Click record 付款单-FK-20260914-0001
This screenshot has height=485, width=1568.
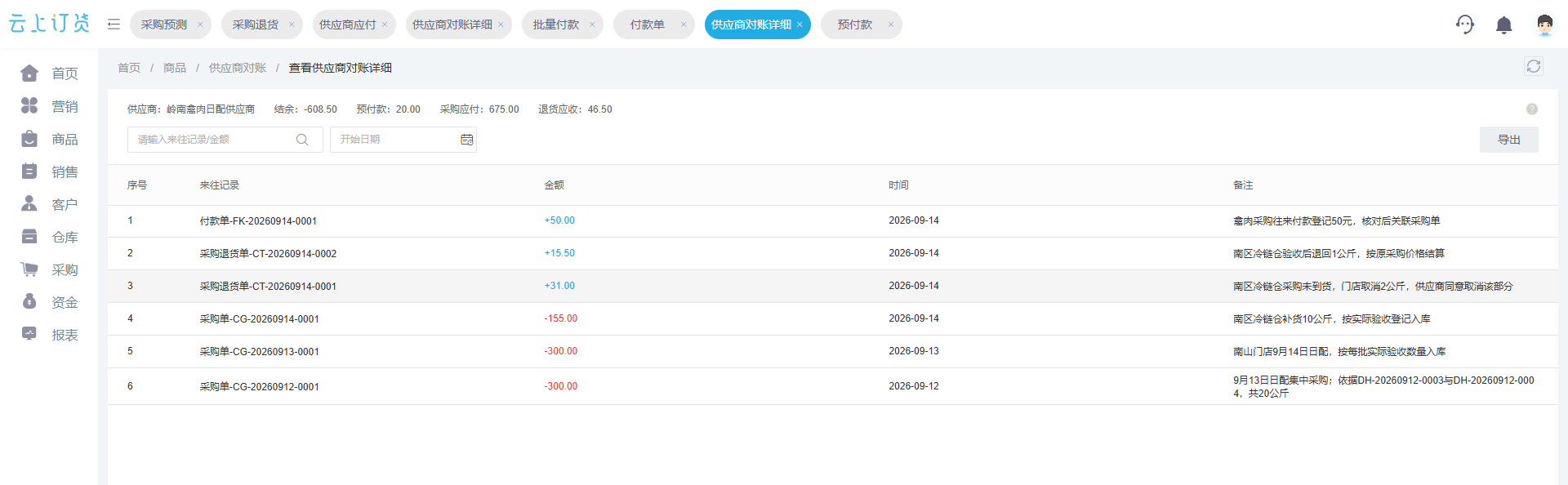pos(258,221)
